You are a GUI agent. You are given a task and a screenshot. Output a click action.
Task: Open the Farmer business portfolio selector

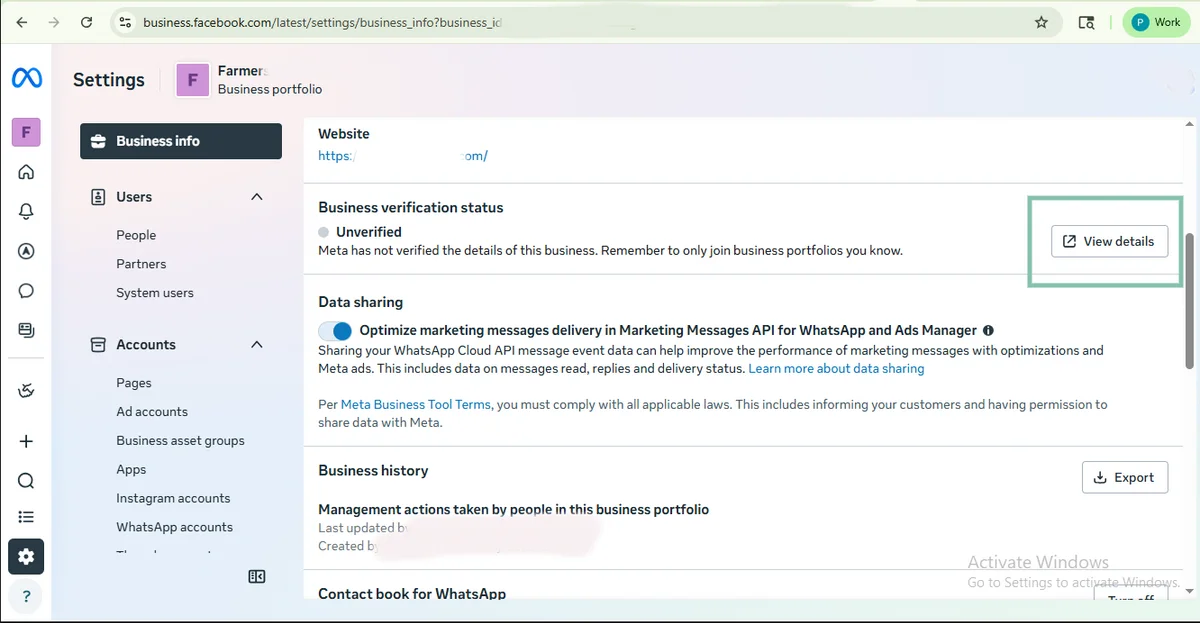point(249,80)
